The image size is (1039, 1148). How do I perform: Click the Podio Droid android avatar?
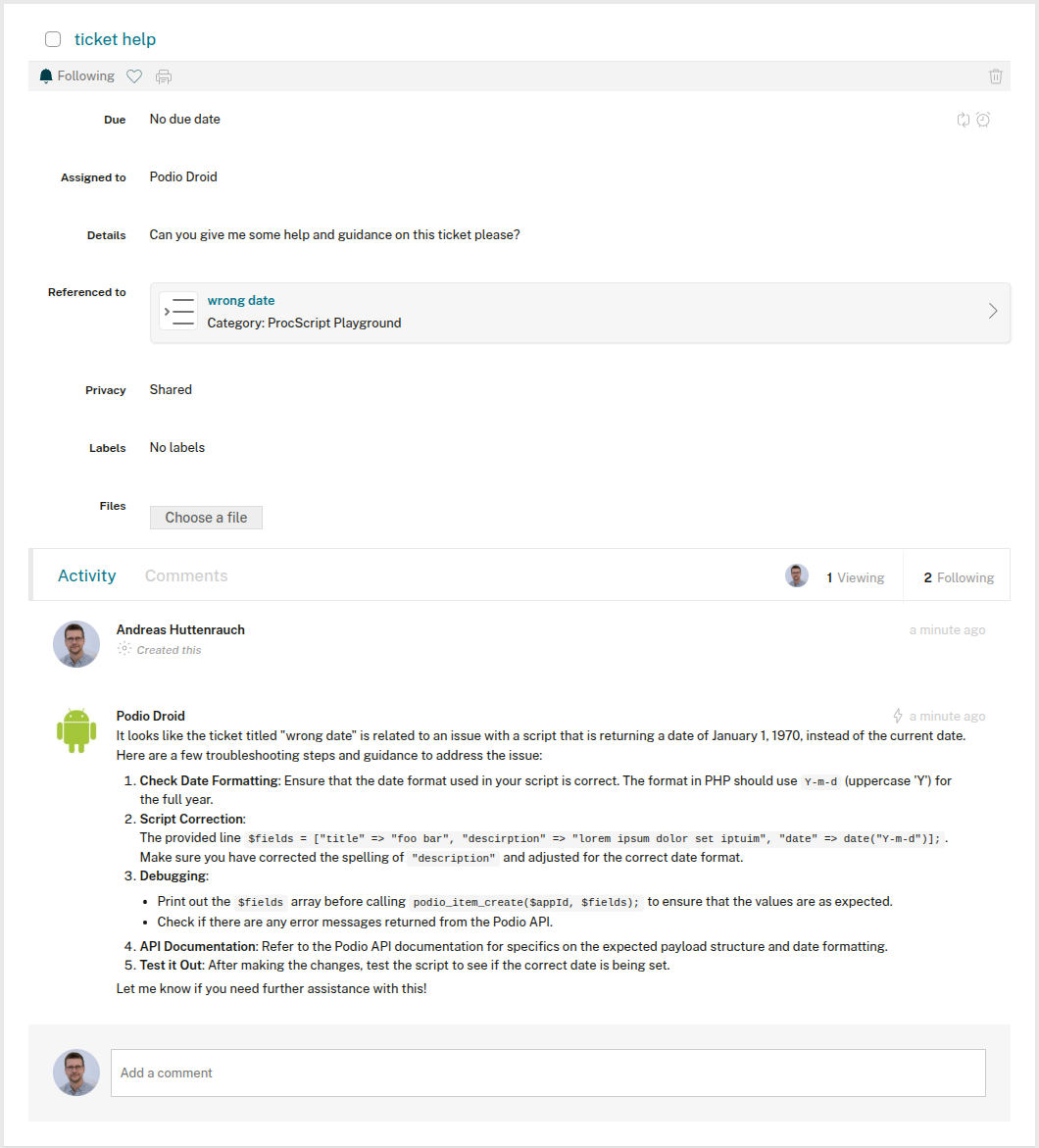point(76,730)
